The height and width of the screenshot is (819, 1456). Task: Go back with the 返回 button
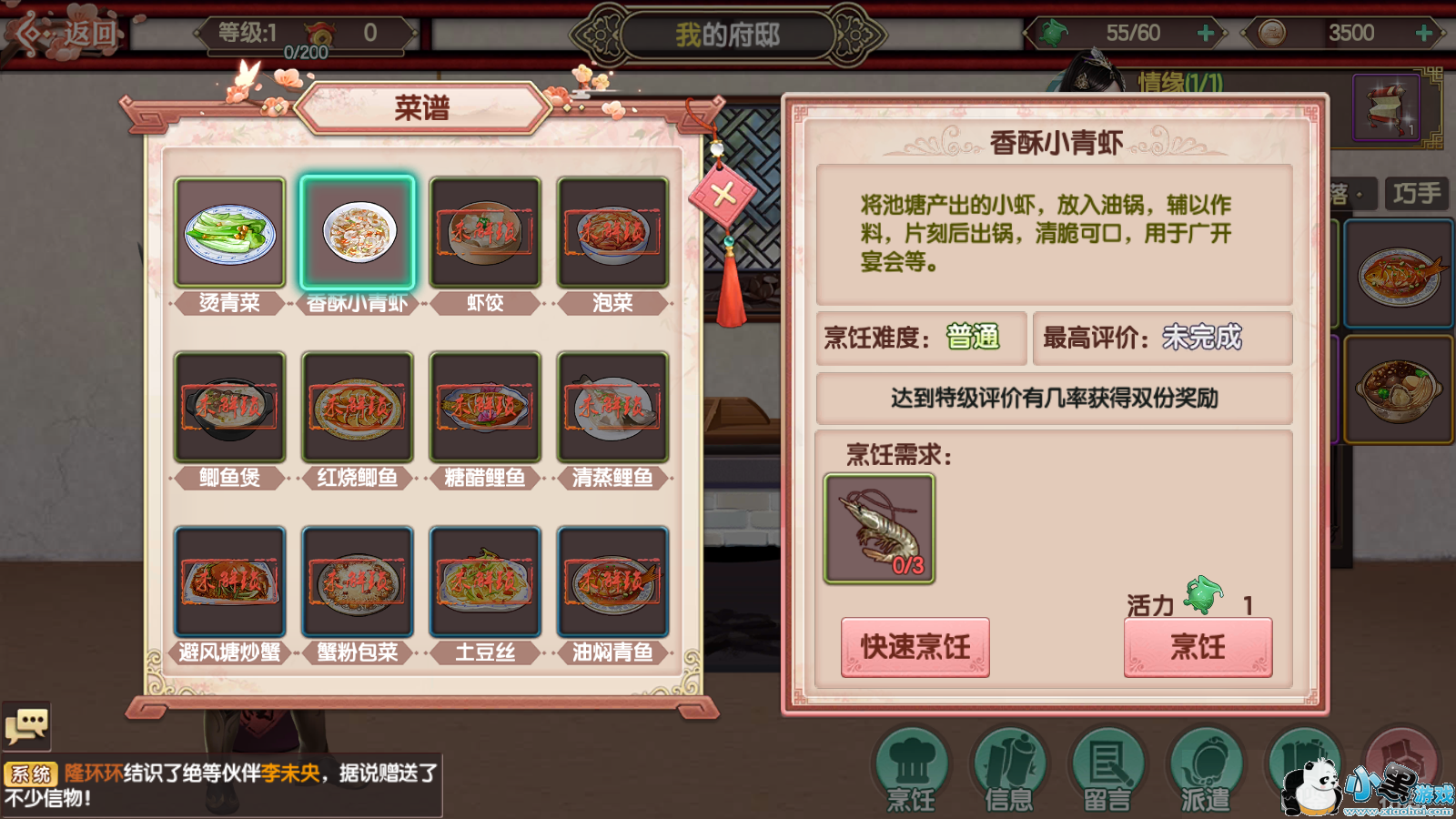click(66, 34)
